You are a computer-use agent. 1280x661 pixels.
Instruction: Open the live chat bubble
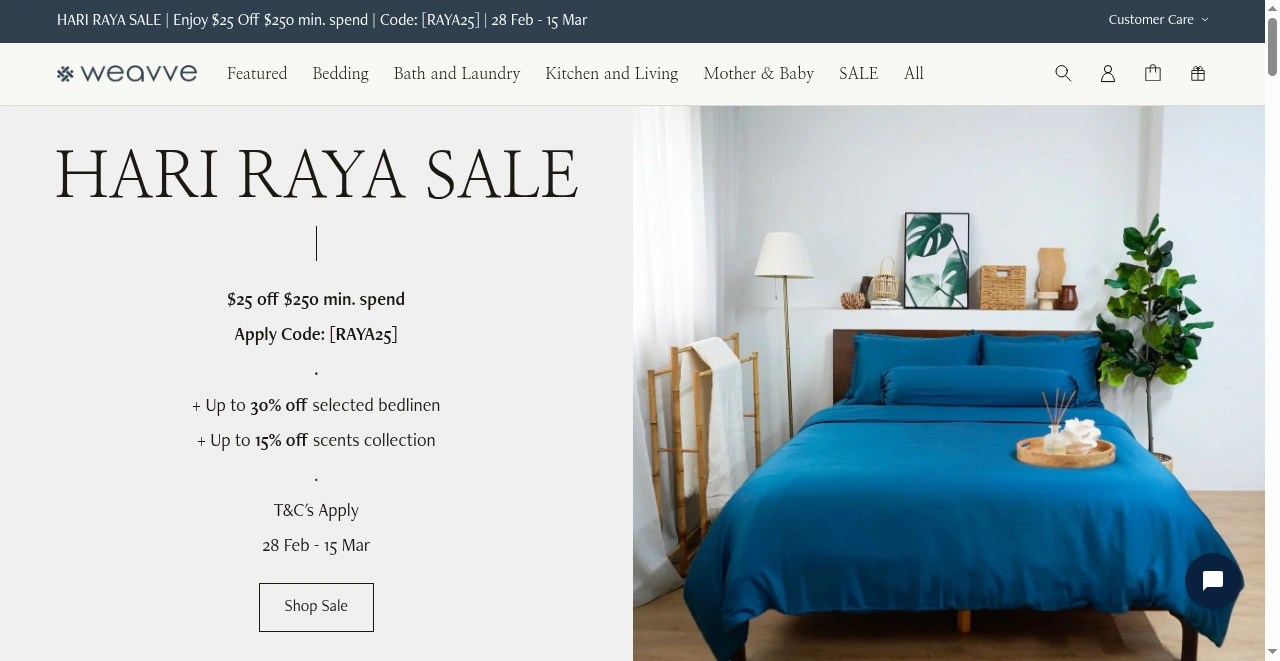click(1213, 581)
